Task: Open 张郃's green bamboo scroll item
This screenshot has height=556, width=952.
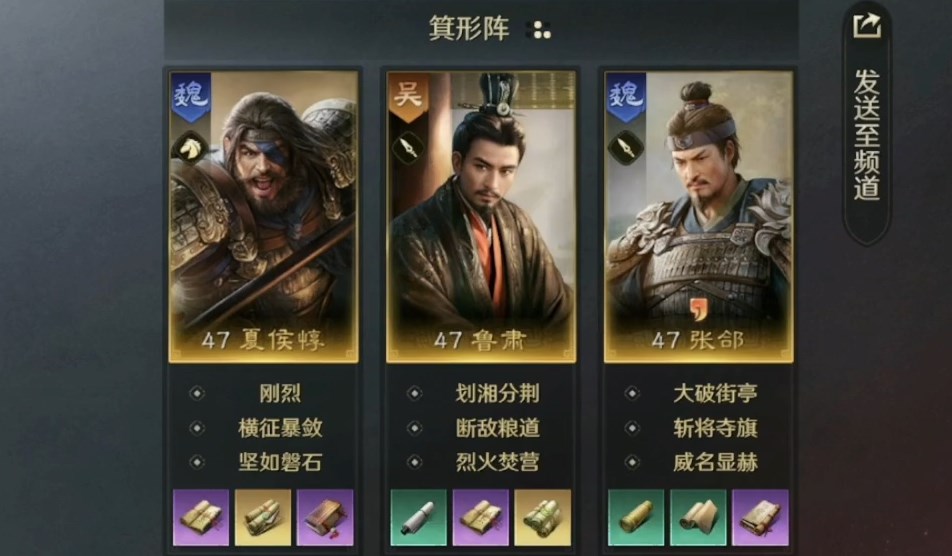Action: click(636, 517)
